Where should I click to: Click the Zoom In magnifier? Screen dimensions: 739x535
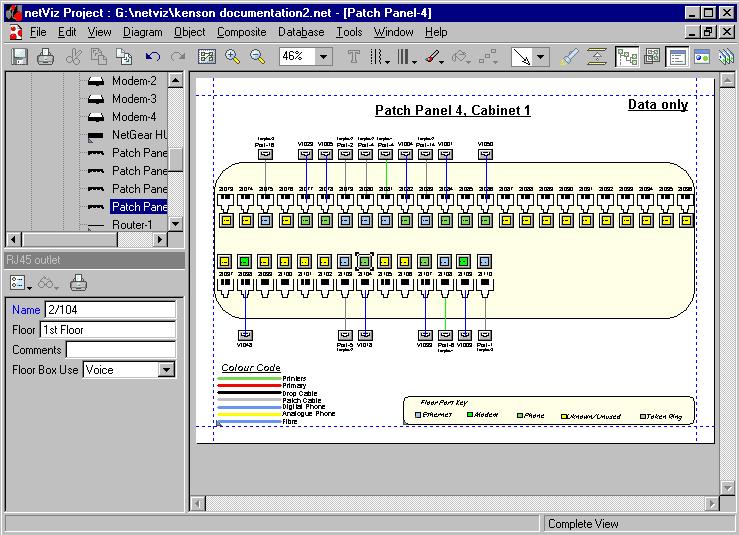232,57
